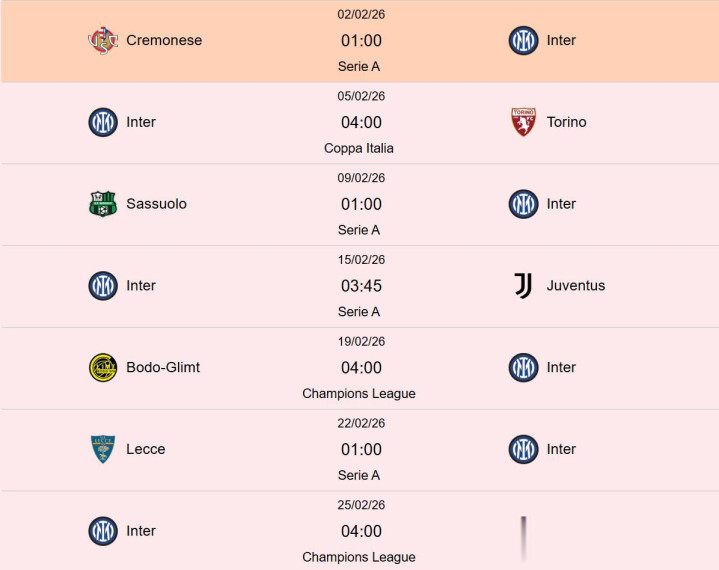Click the 03:45 kickoff time
This screenshot has height=570, width=719.
pyautogui.click(x=360, y=286)
